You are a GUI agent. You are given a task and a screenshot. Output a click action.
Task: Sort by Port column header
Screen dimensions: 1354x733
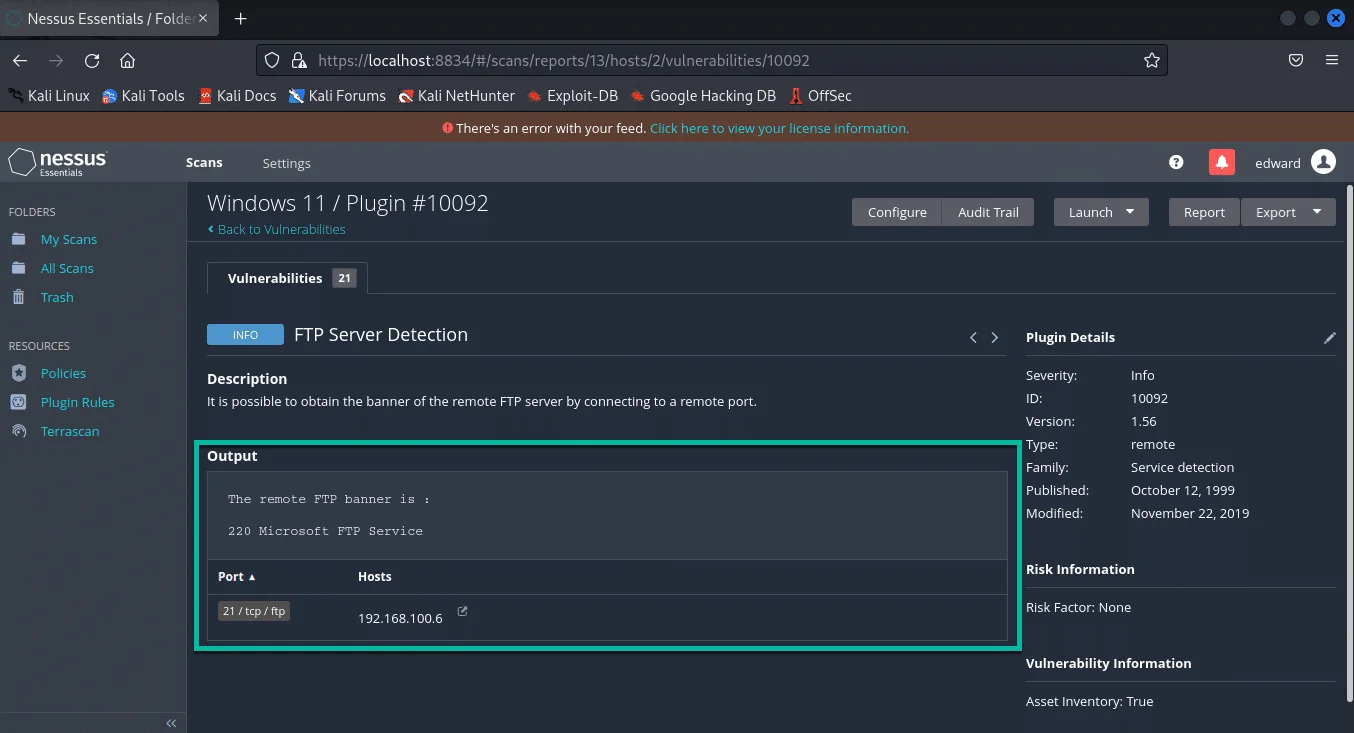click(237, 577)
